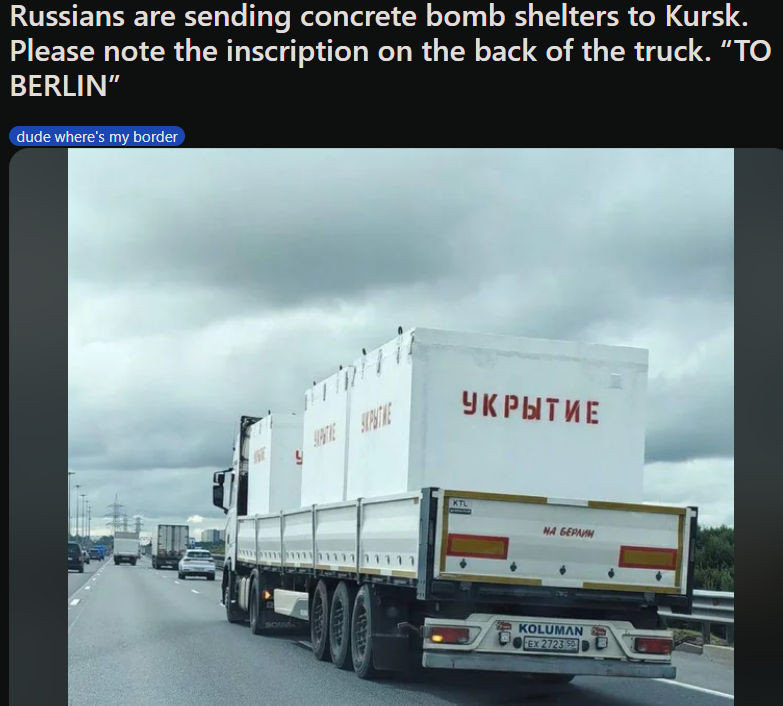Click the trailer's rear wheels
This screenshot has height=706, width=783.
click(345, 627)
